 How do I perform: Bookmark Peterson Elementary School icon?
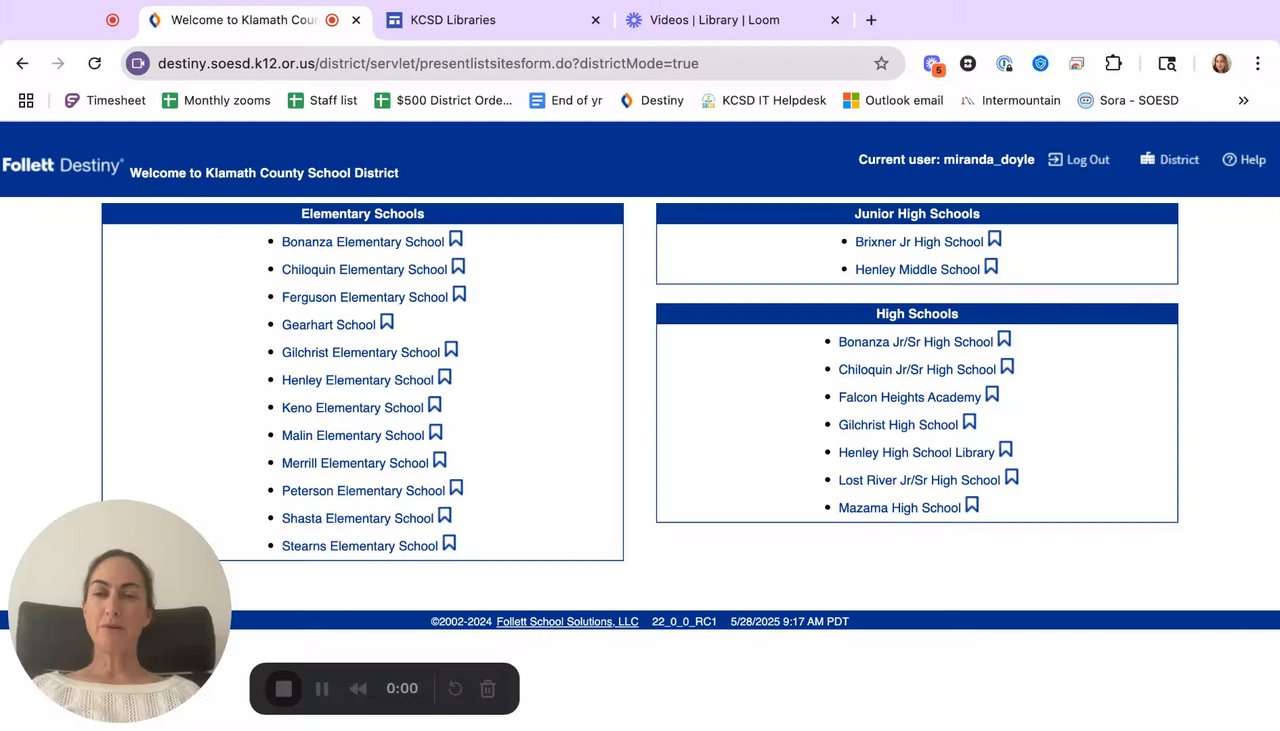click(456, 488)
